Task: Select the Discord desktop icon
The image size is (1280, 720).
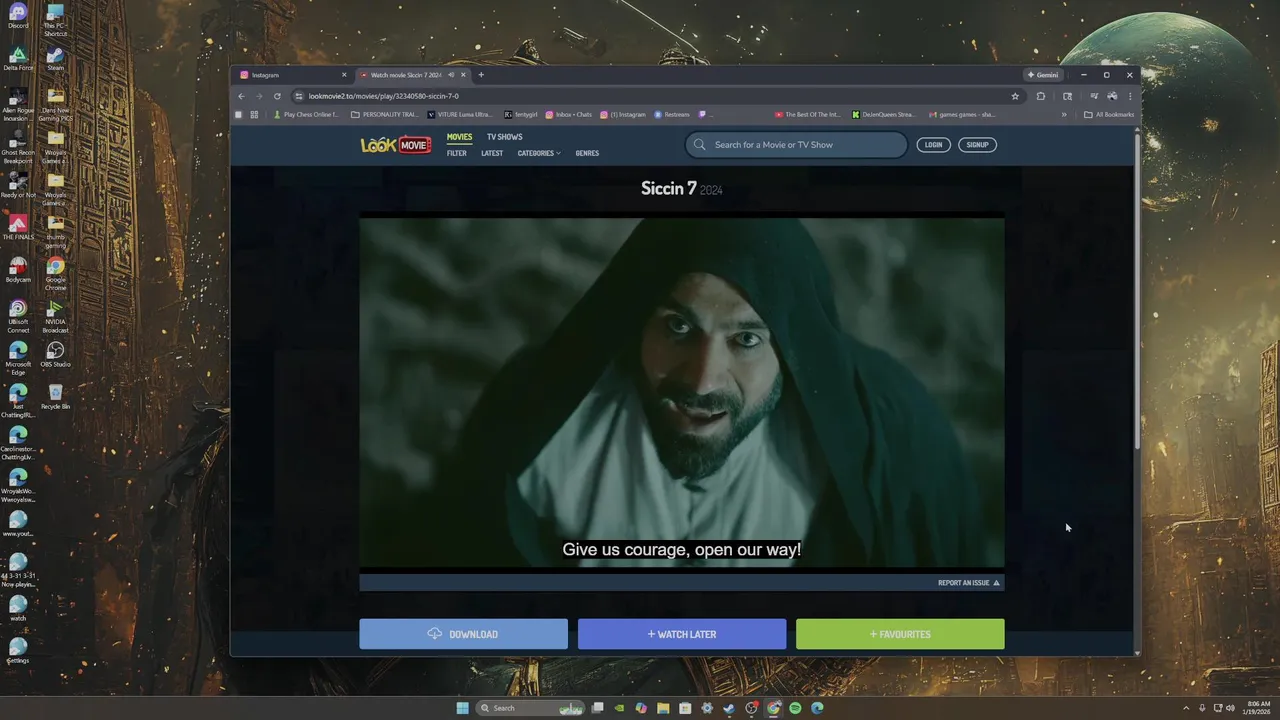Action: click(18, 17)
